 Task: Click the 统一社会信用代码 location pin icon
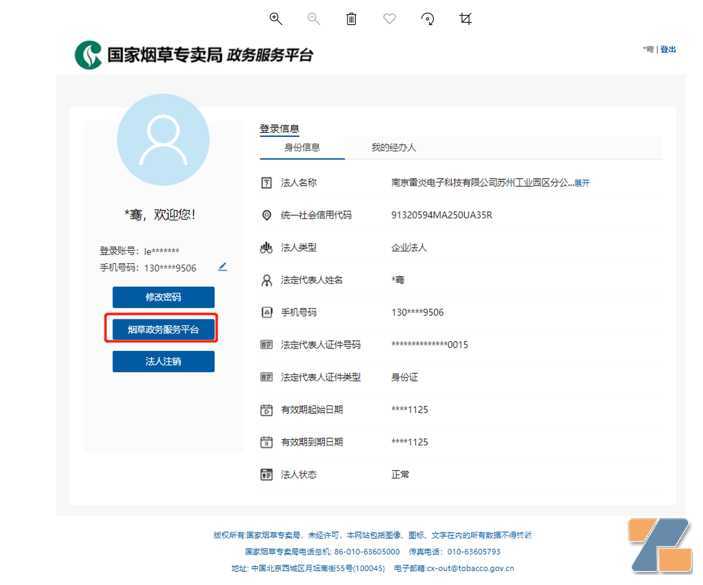click(266, 215)
